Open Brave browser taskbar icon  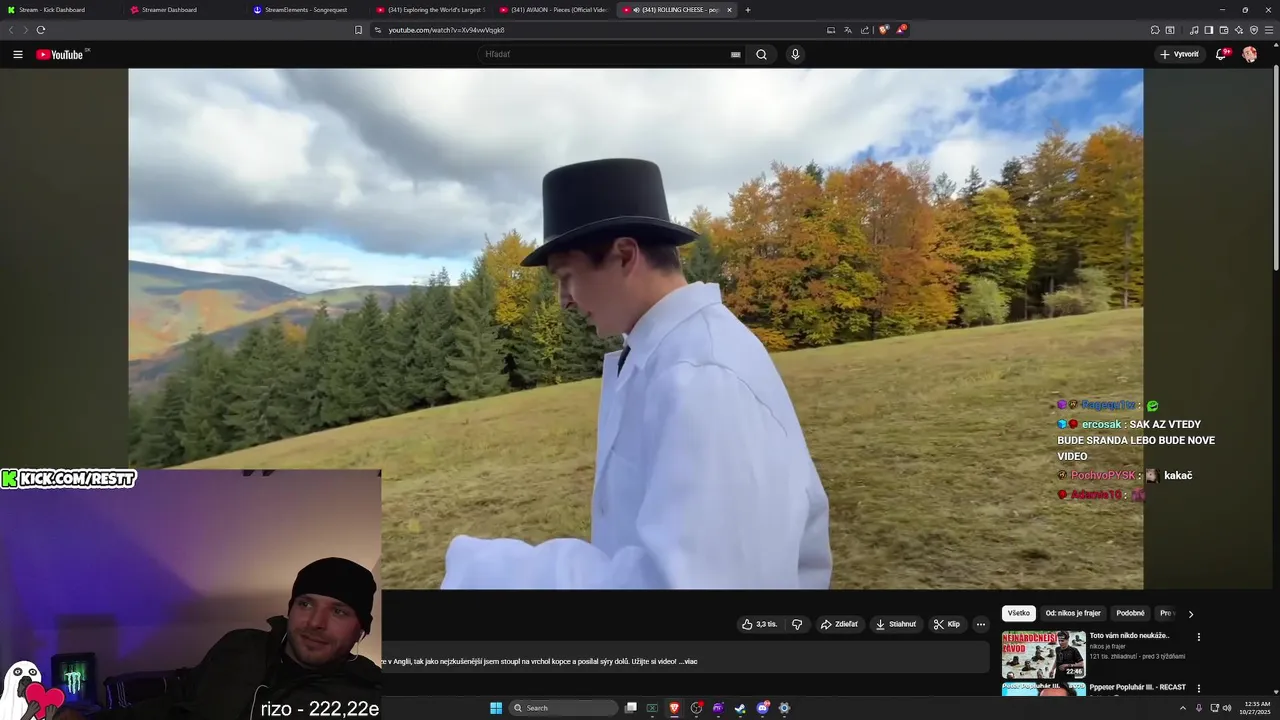(x=675, y=708)
